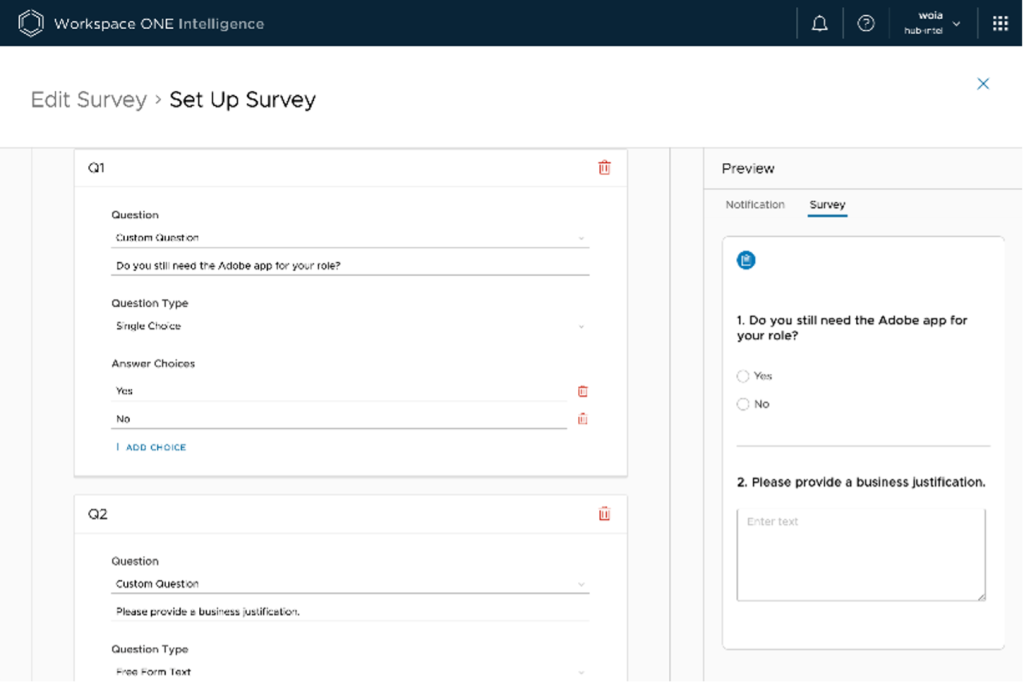Switch to the Notification preview tab
The image size is (1024, 683).
pyautogui.click(x=755, y=205)
